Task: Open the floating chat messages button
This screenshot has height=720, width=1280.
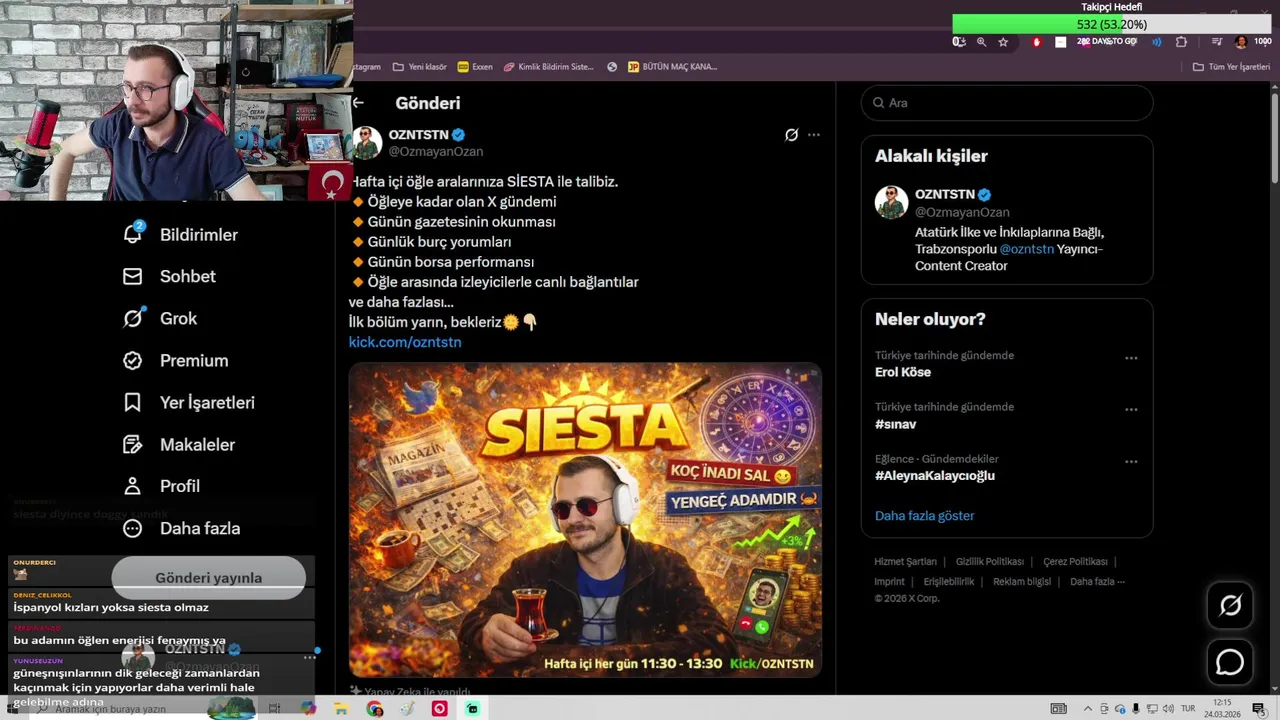Action: 1230,663
